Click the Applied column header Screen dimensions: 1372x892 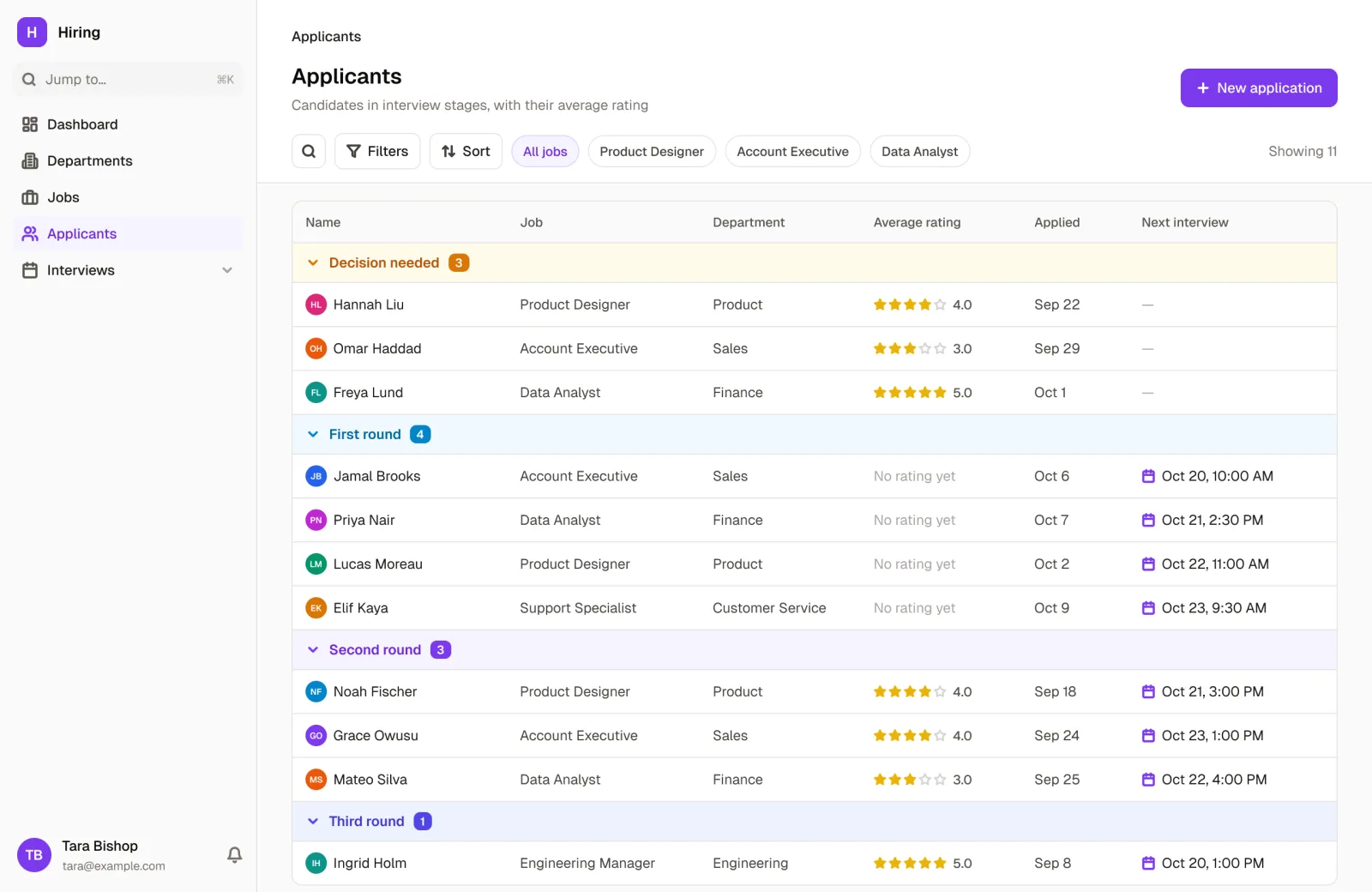1056,222
